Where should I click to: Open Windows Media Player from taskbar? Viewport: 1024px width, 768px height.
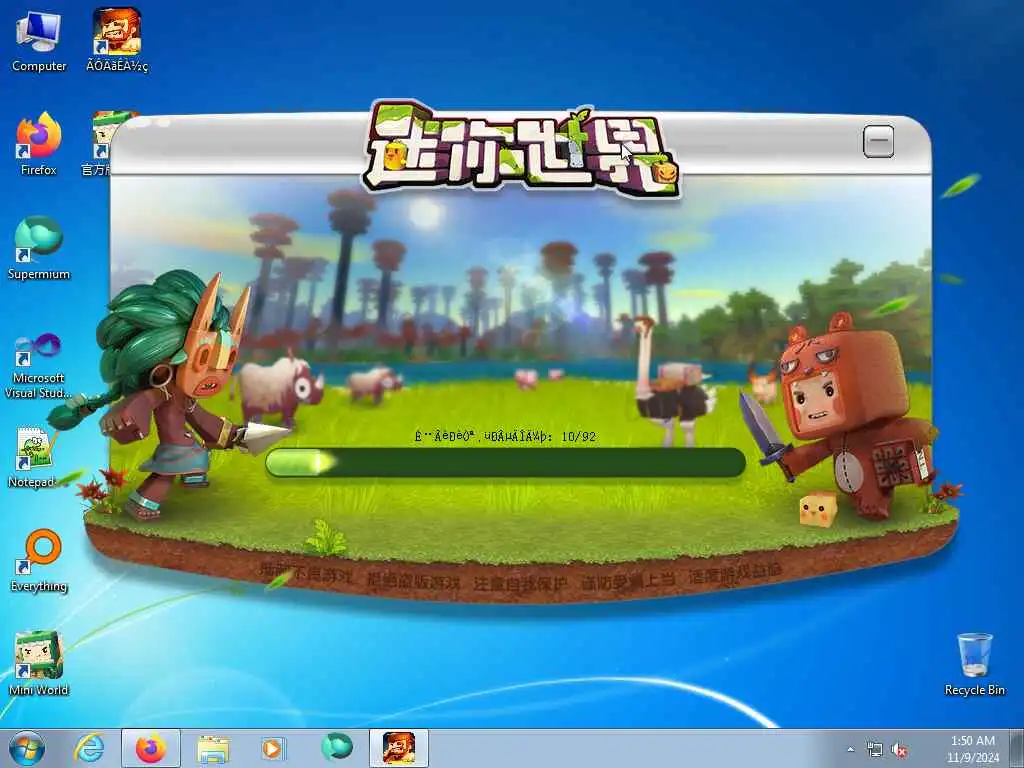[x=272, y=748]
